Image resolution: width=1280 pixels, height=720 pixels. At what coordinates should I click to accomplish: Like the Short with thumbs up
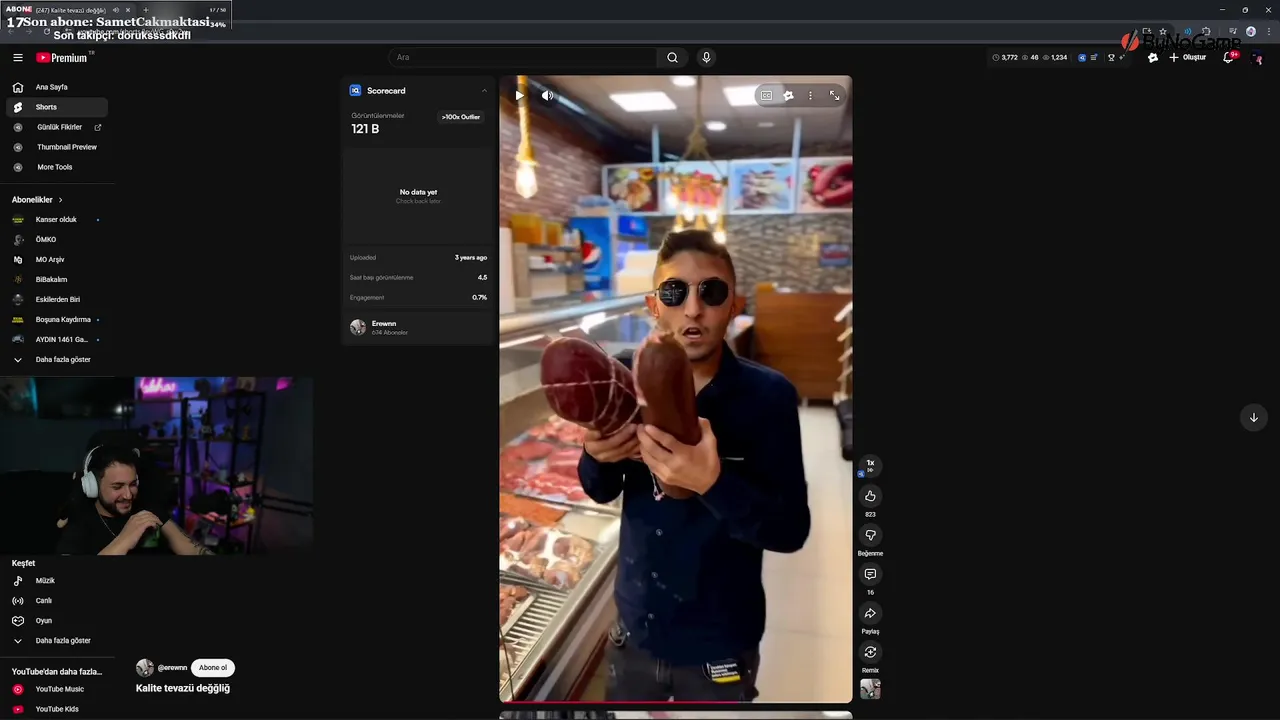(870, 496)
